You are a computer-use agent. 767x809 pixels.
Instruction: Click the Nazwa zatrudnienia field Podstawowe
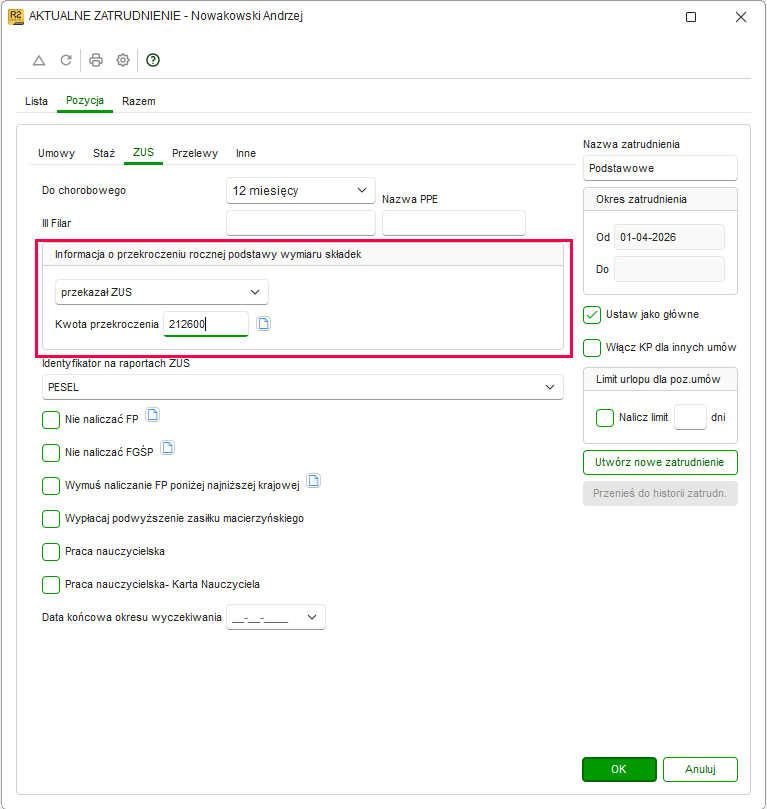660,168
